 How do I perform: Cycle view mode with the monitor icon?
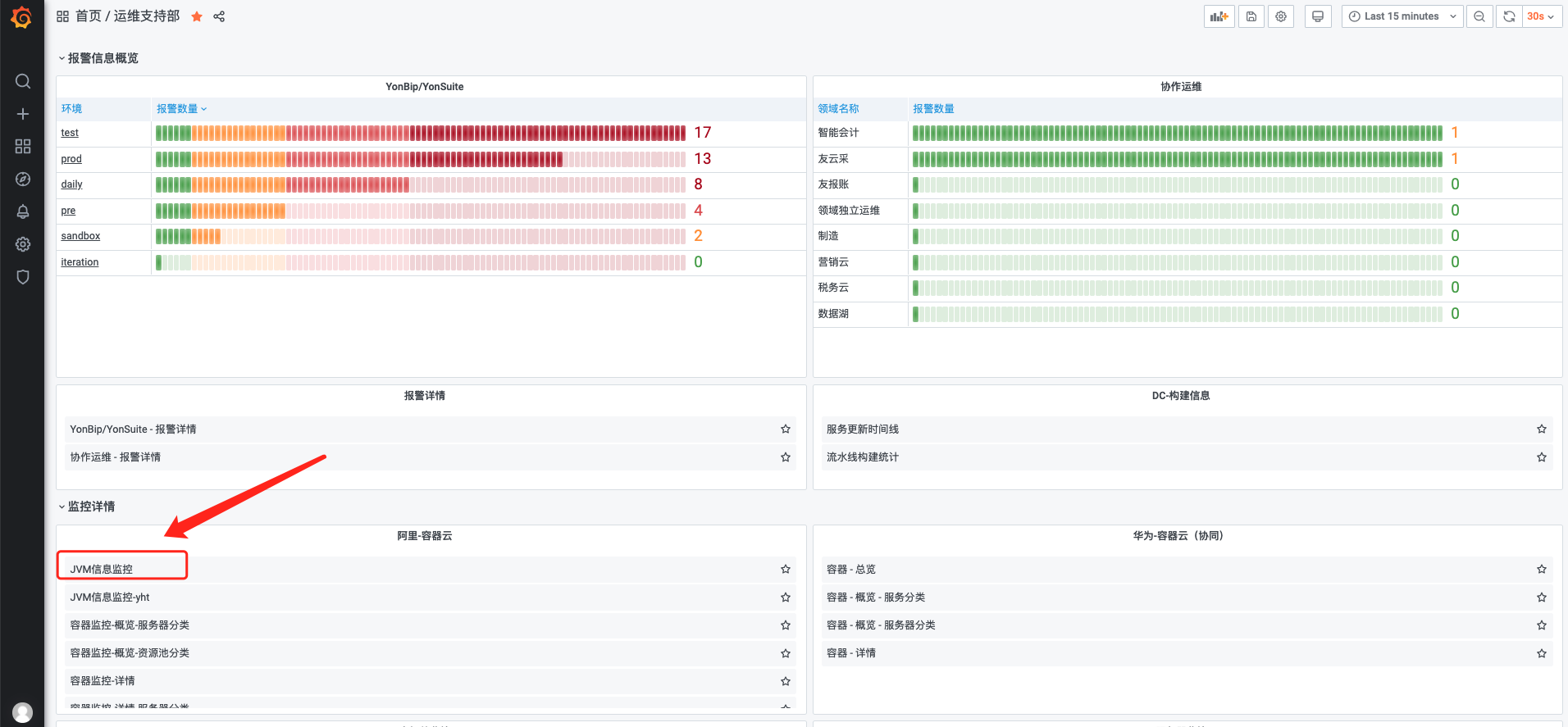pyautogui.click(x=1318, y=16)
